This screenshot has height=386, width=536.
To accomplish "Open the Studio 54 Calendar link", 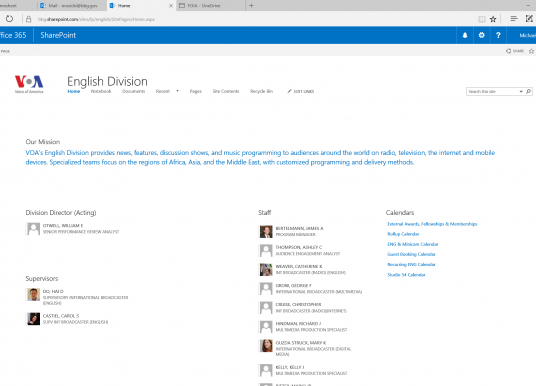I will (x=406, y=275).
